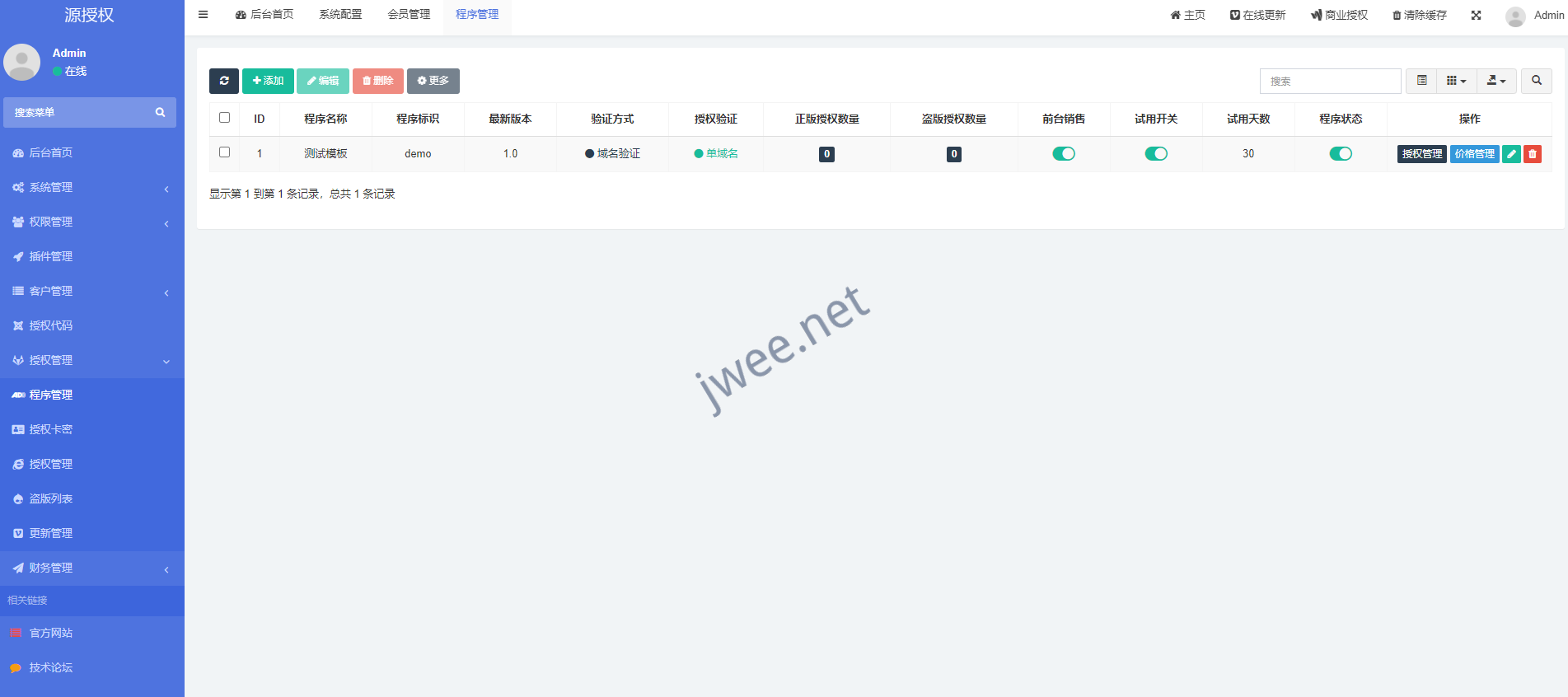Click the 域名验证 value in row 1
1568x697 pixels.
click(x=612, y=154)
